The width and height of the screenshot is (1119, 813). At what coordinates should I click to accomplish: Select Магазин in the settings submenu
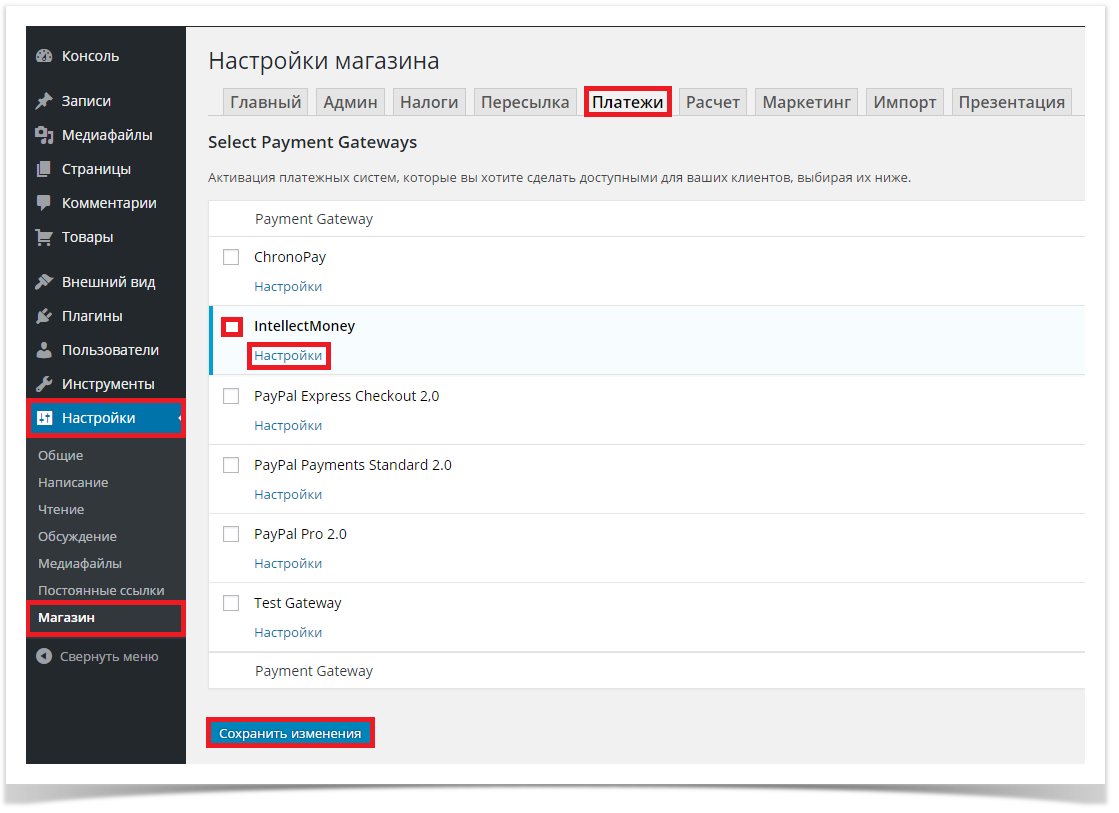[x=67, y=618]
